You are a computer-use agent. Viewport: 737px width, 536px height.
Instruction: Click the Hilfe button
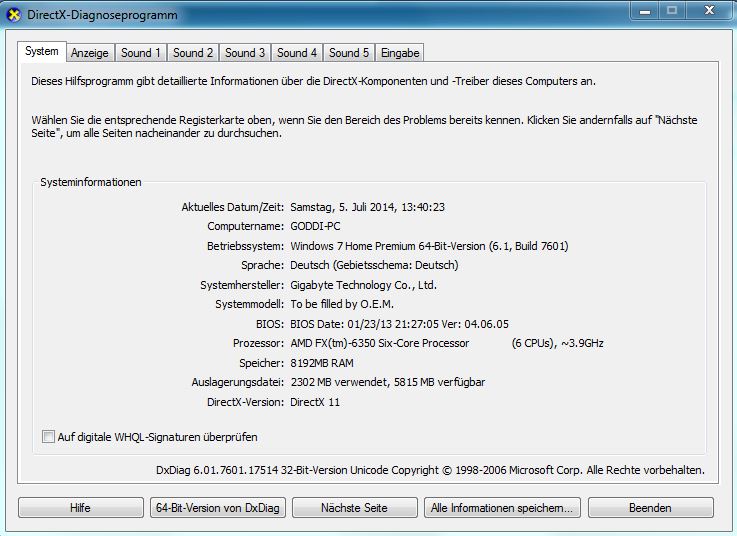point(81,508)
